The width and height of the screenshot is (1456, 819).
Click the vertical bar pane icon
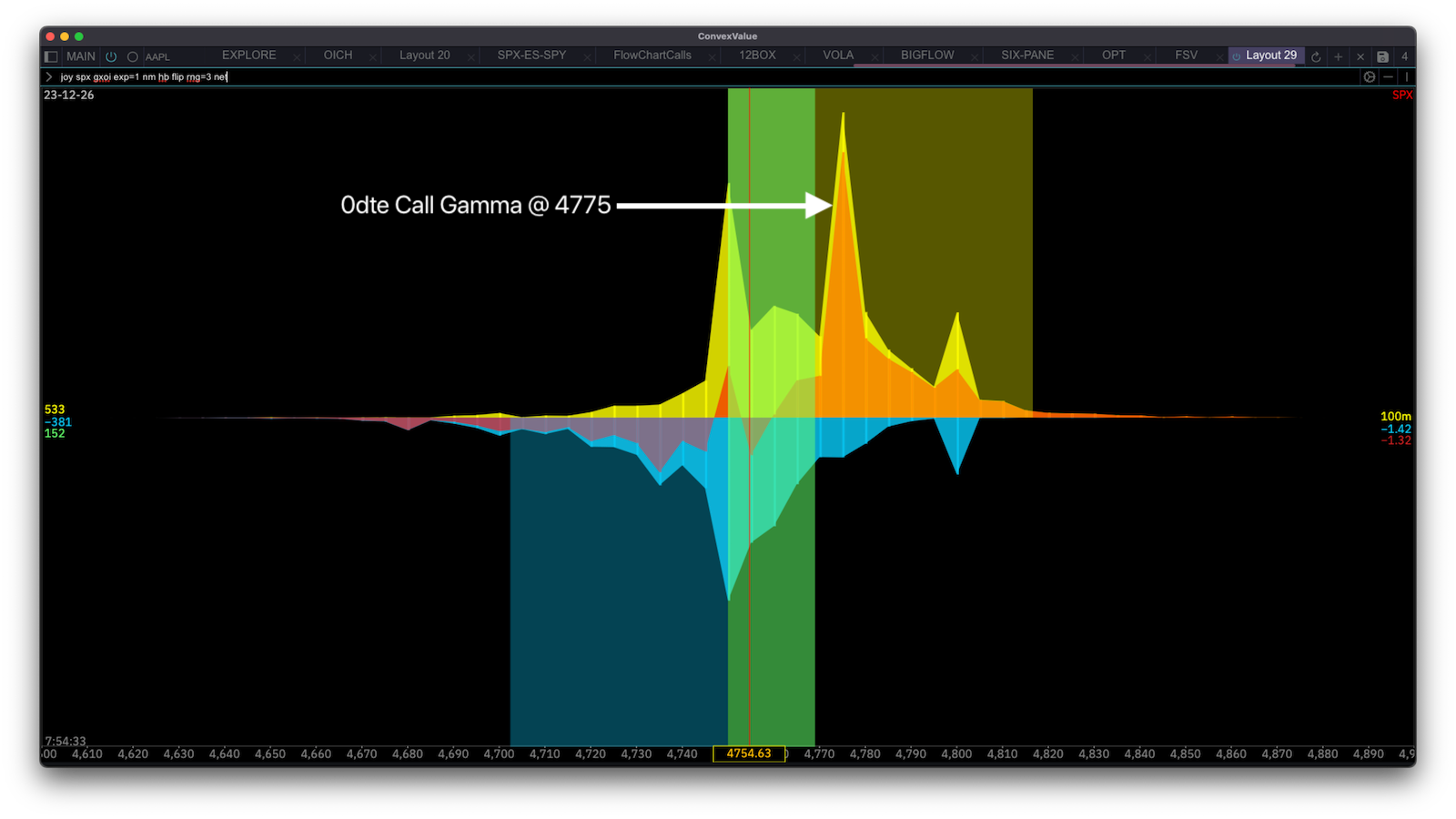tap(1407, 77)
